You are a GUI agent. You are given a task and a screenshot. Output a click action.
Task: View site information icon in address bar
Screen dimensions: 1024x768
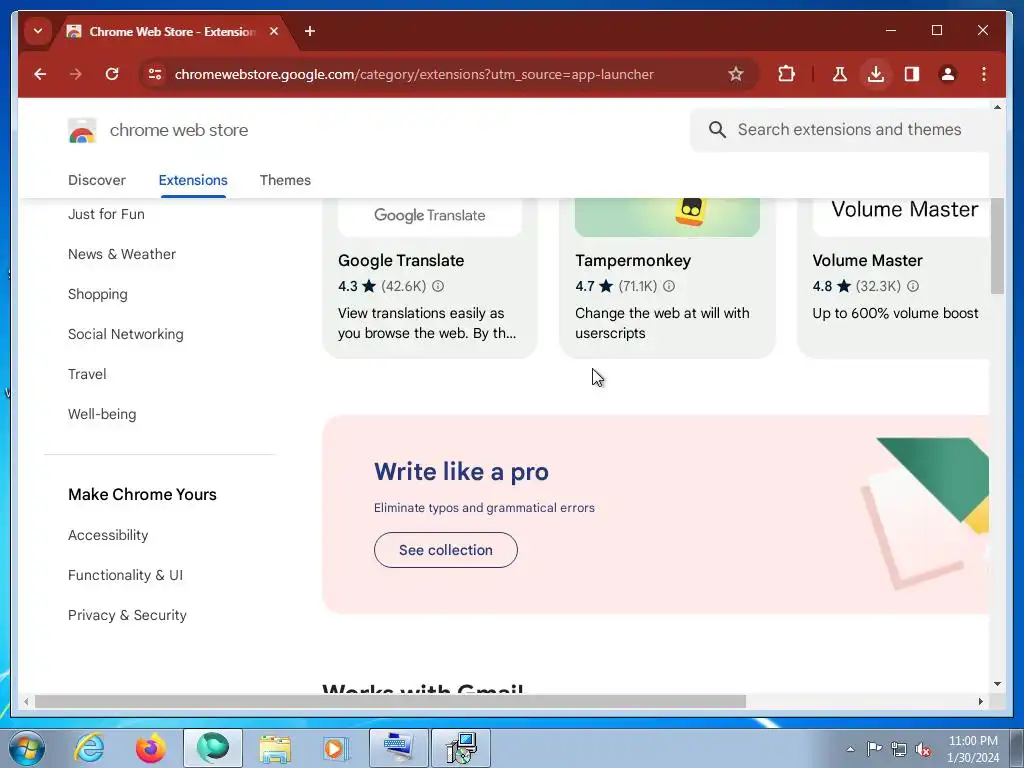155,74
